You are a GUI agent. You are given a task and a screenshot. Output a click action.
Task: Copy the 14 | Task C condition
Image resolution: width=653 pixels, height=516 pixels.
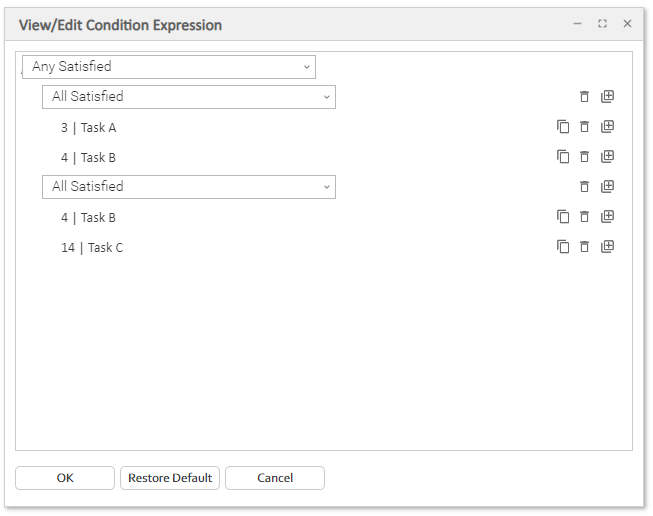[563, 247]
